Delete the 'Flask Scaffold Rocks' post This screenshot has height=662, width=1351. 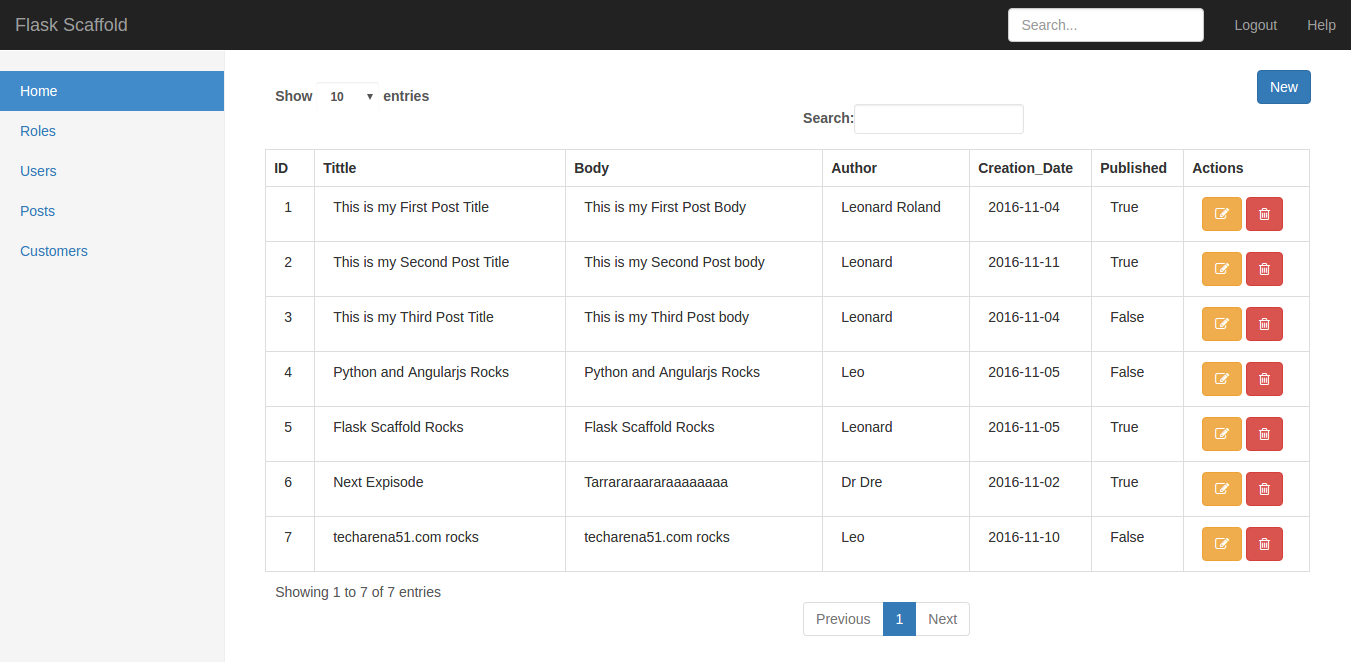tap(1264, 434)
